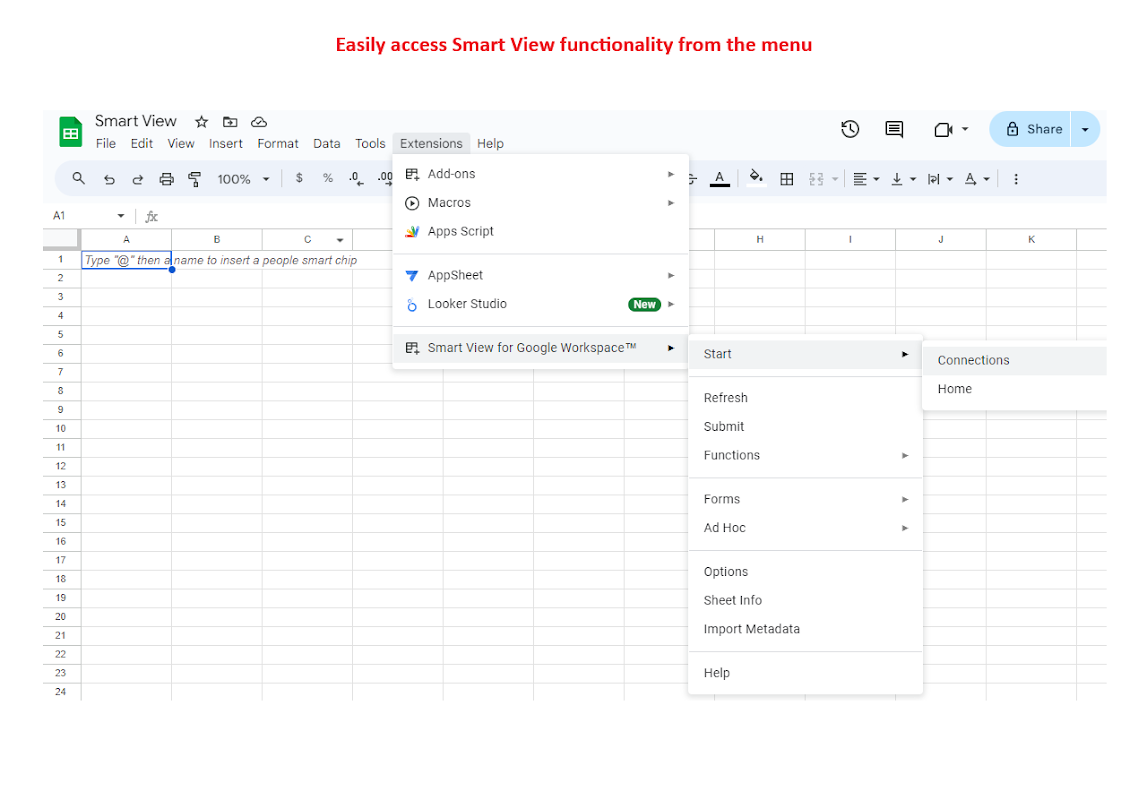
Task: Open Smart View for Google Workspace submenu
Action: pos(541,348)
